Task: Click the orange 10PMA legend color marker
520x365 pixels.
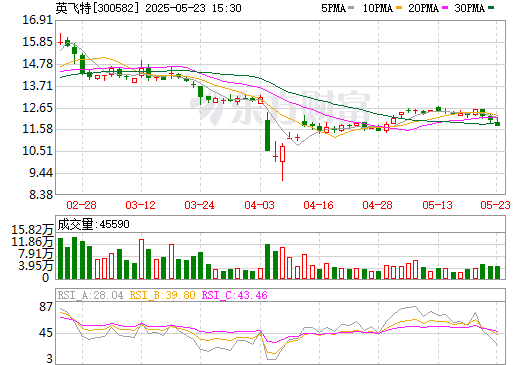Action: pos(399,8)
